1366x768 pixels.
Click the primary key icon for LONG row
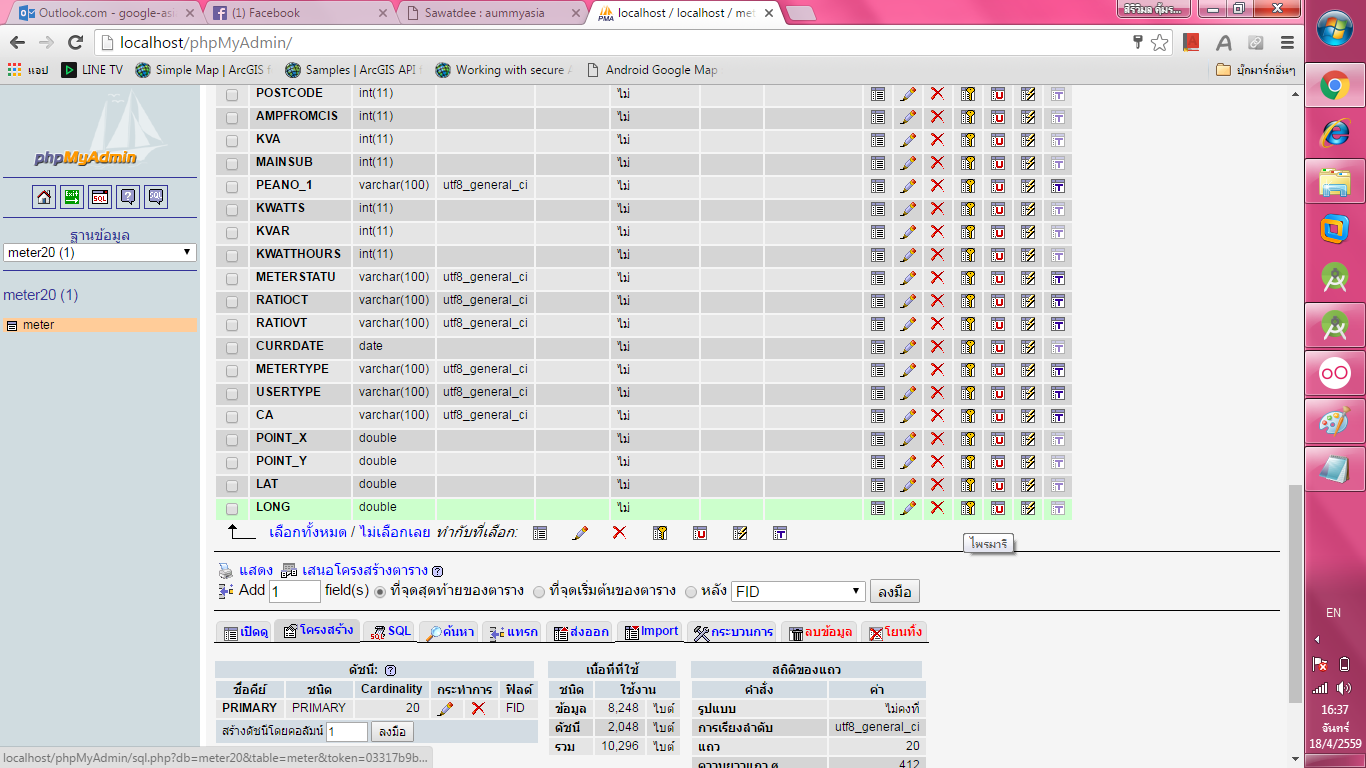point(968,508)
